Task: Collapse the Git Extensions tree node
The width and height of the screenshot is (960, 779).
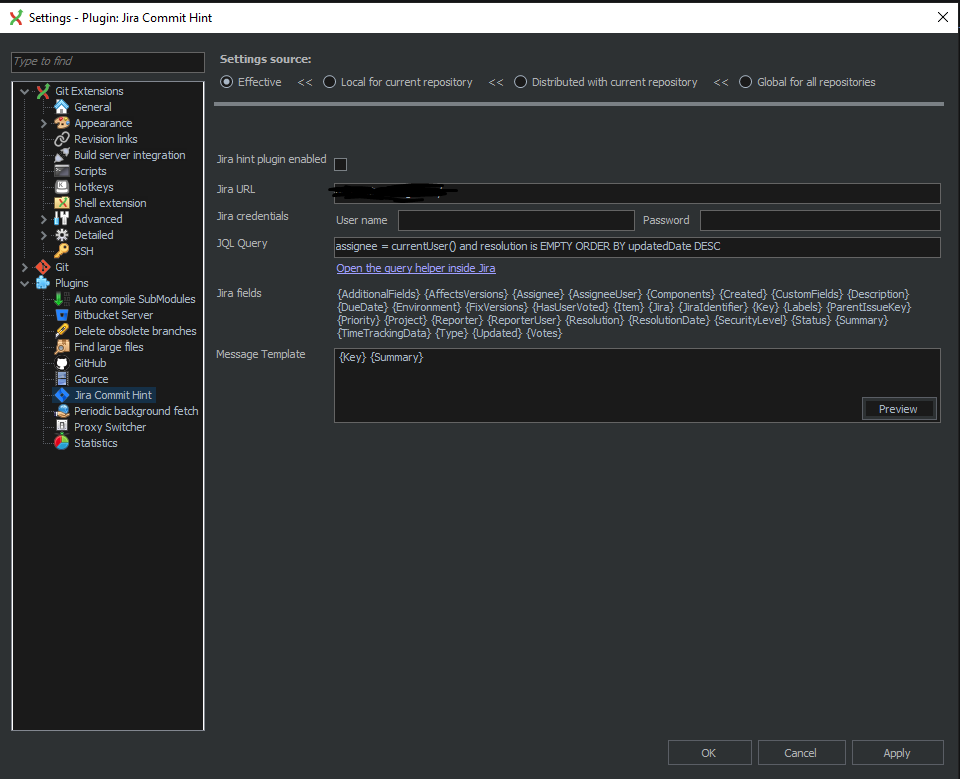Action: (23, 90)
